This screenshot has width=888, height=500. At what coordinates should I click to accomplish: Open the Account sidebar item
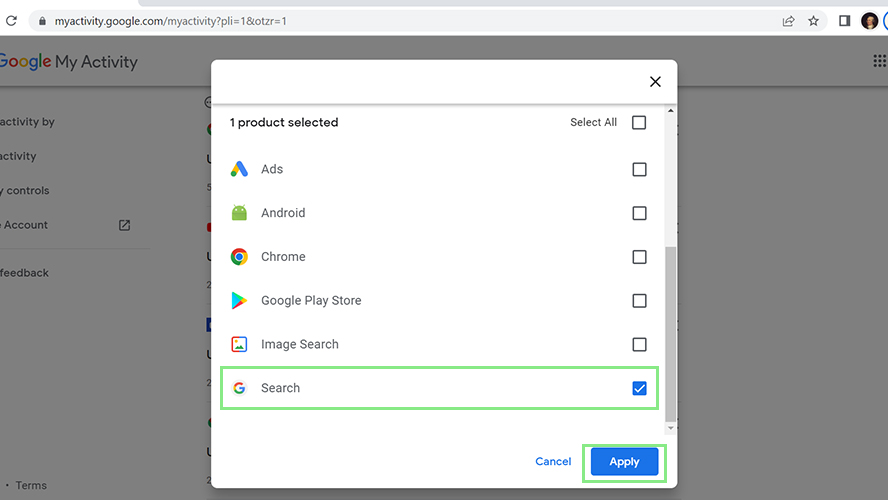coord(25,225)
